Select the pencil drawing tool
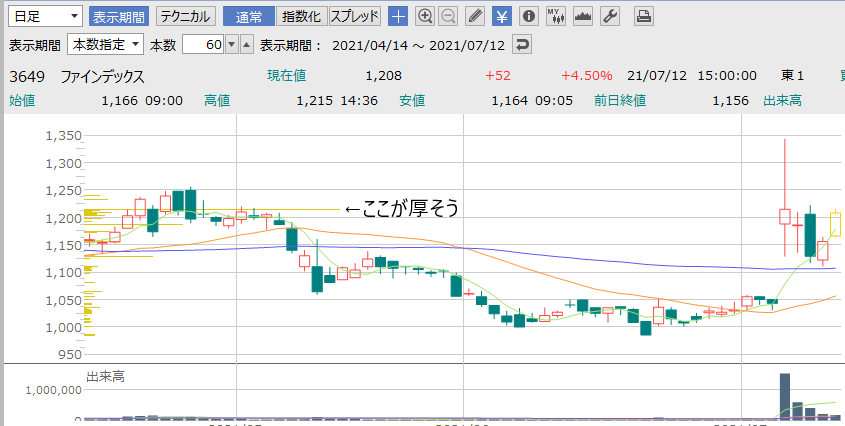845x426 pixels. point(474,16)
